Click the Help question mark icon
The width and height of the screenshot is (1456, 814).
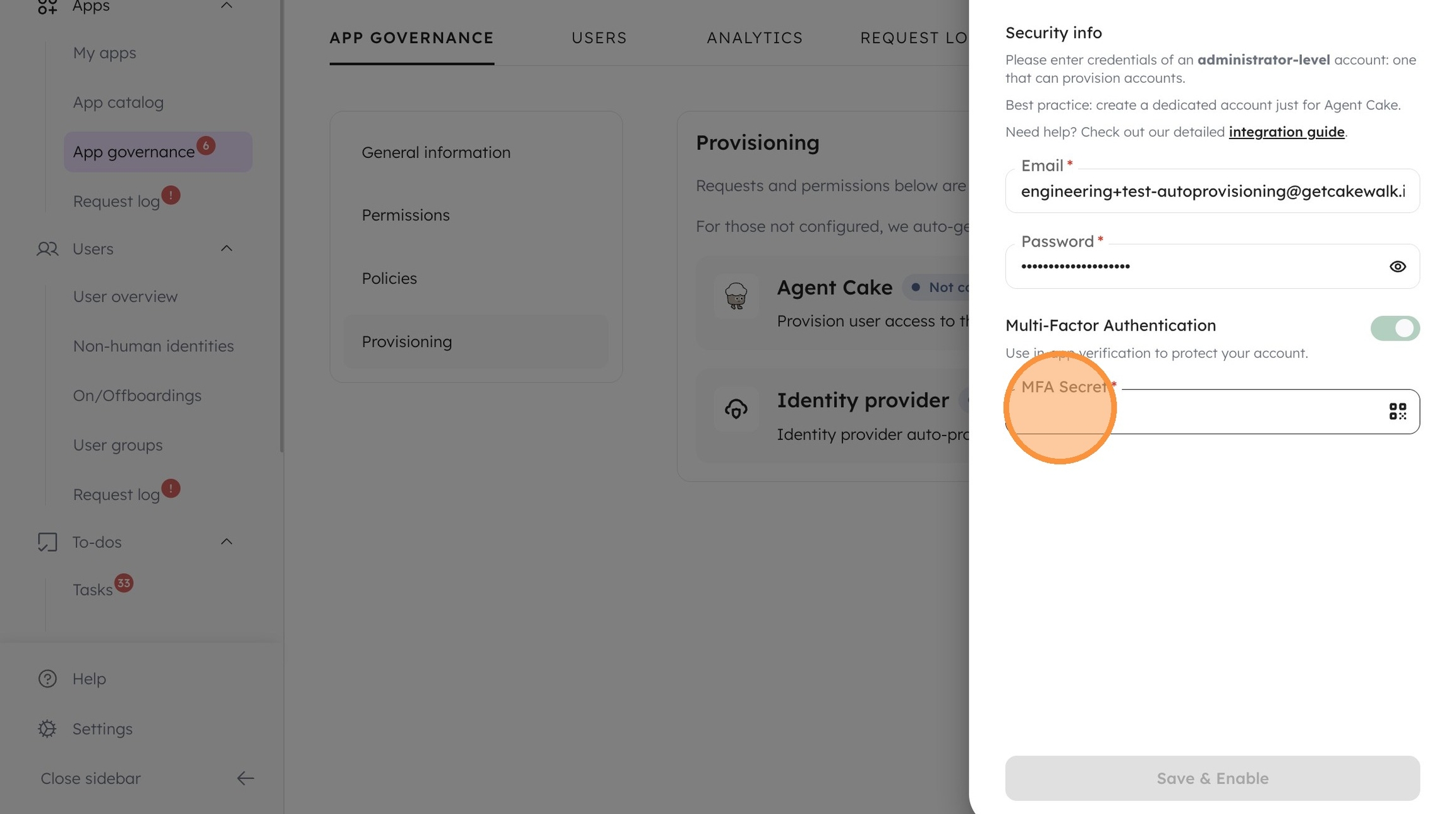pos(47,679)
